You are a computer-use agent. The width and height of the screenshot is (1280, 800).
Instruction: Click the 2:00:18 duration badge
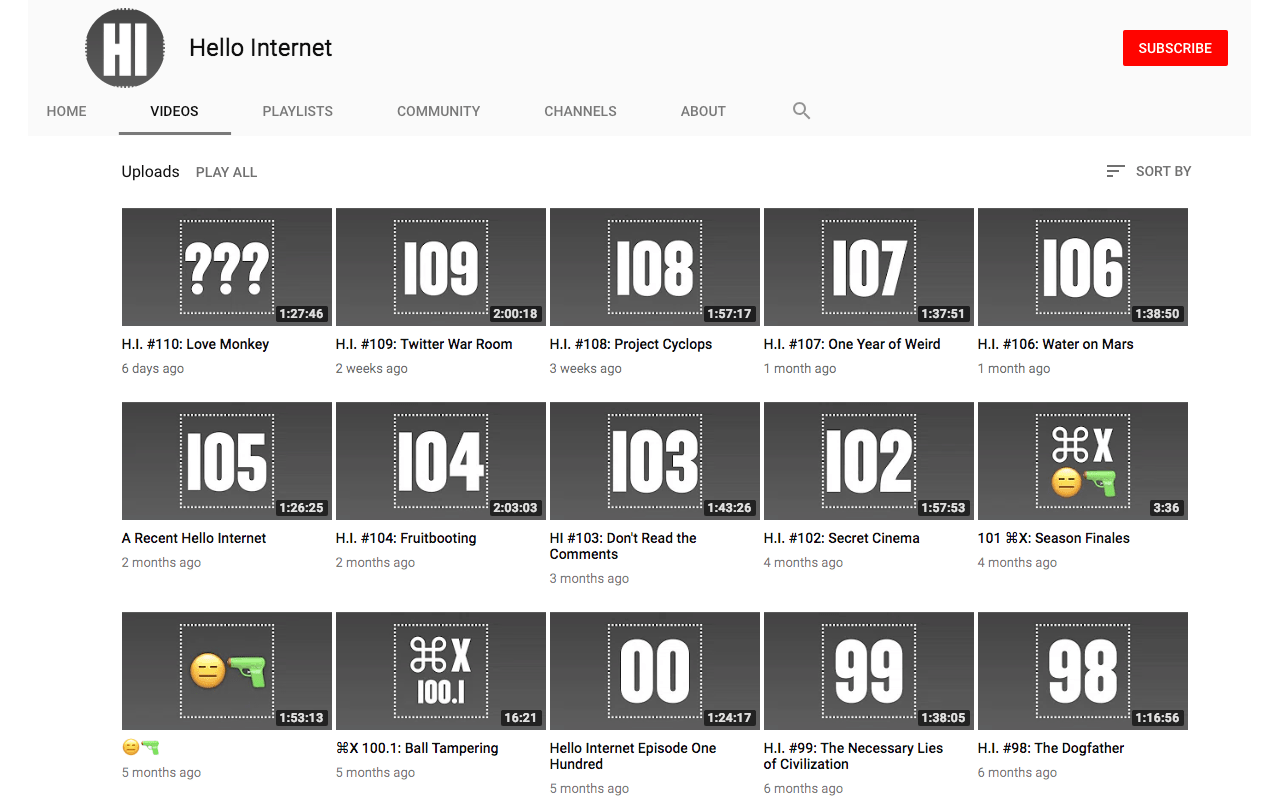click(516, 314)
